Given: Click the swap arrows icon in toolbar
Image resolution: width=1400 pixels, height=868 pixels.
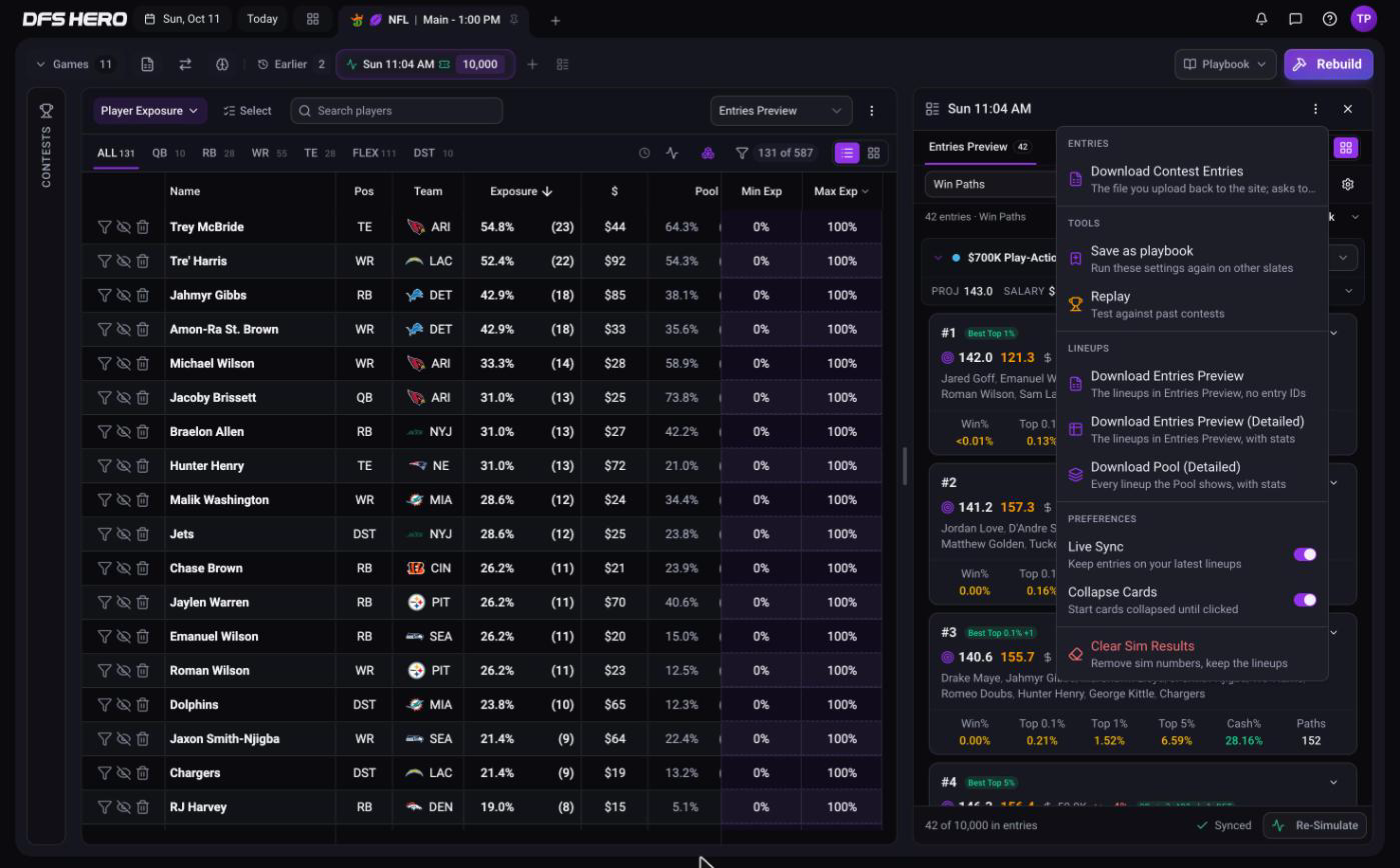Looking at the screenshot, I should (x=185, y=64).
